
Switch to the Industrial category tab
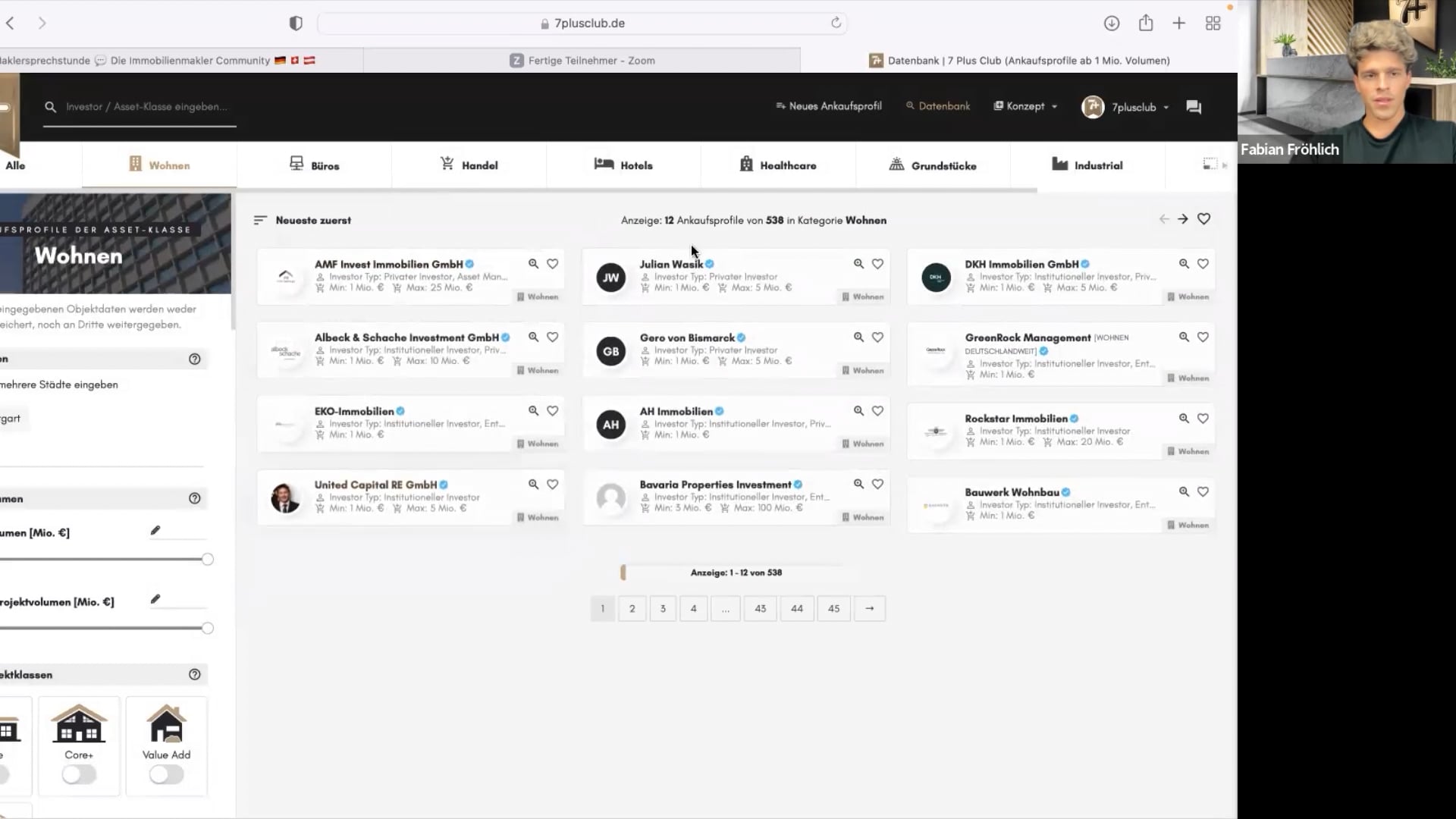click(1087, 165)
